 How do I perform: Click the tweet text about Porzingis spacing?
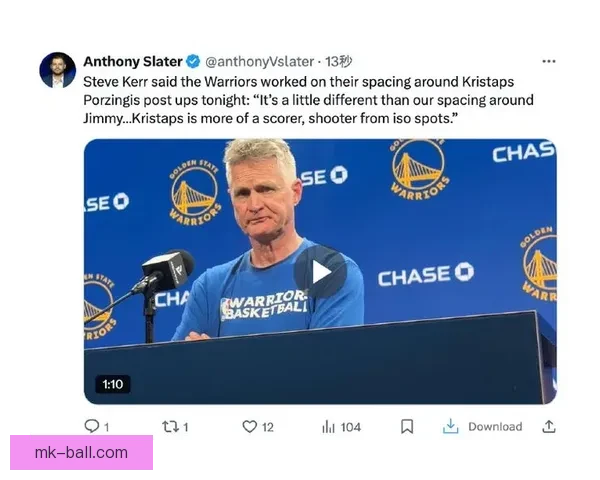coord(308,100)
